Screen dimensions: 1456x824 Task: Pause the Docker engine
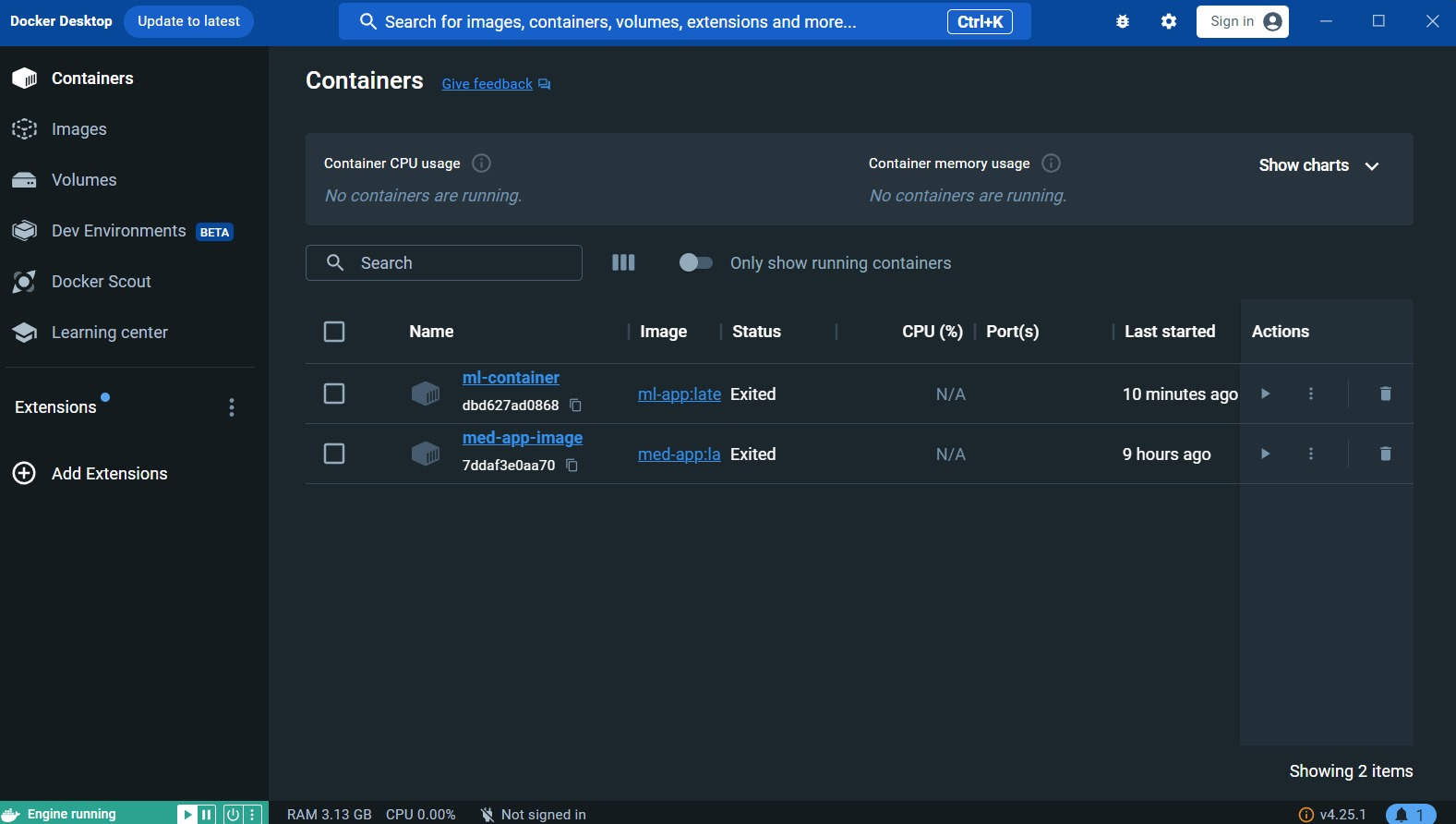(207, 815)
